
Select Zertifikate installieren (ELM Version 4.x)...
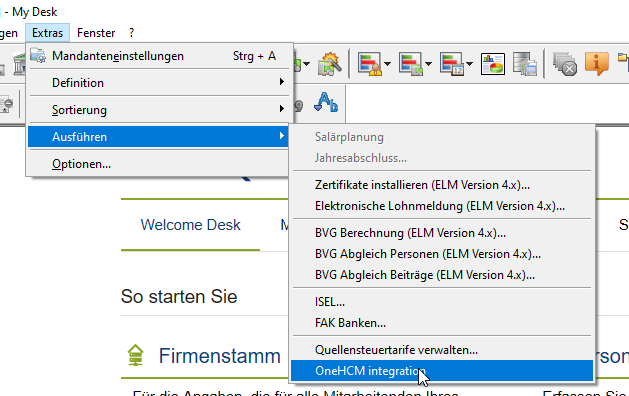click(442, 185)
